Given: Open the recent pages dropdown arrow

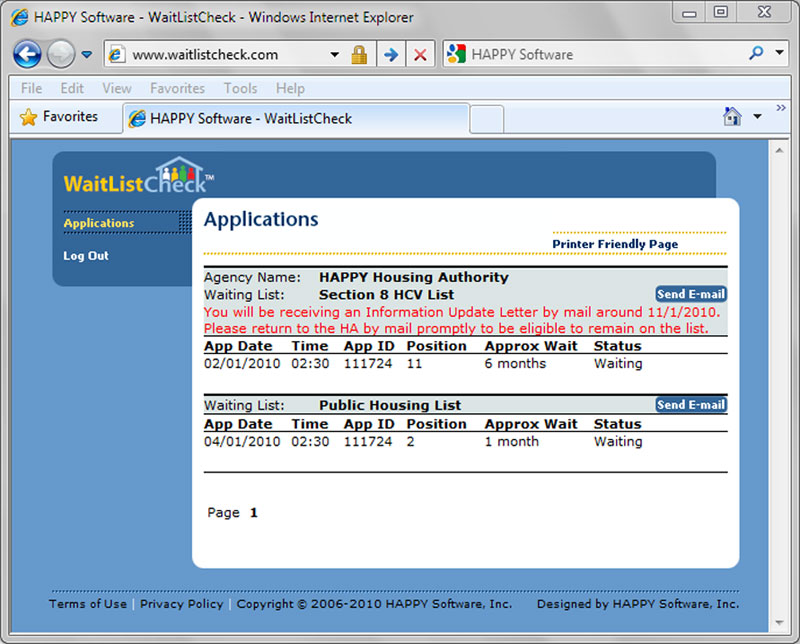Looking at the screenshot, I should coord(87,54).
